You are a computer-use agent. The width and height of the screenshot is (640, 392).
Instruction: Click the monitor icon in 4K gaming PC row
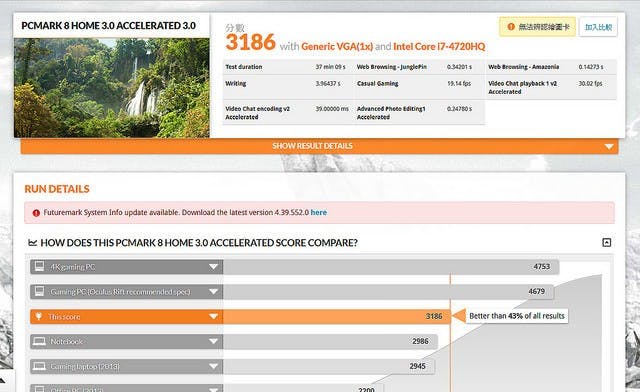(39, 267)
